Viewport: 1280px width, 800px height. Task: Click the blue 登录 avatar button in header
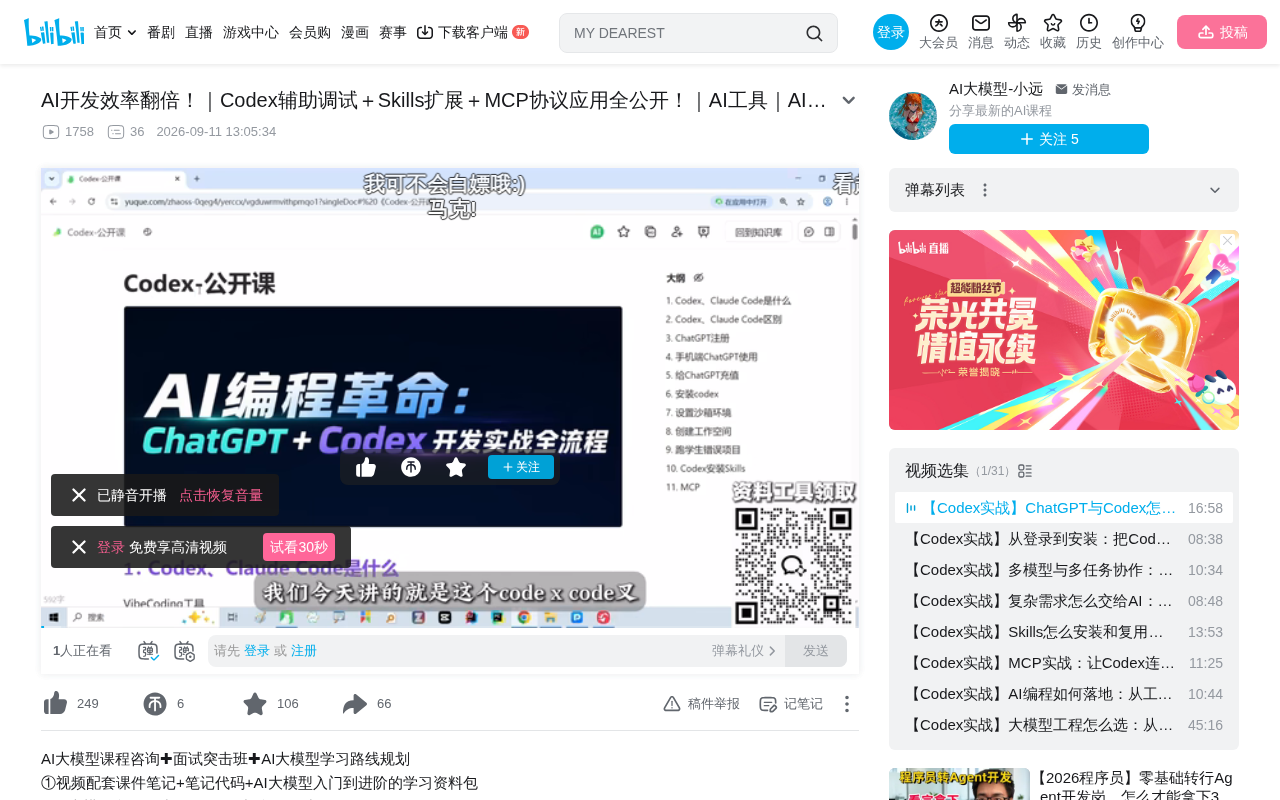(x=891, y=32)
